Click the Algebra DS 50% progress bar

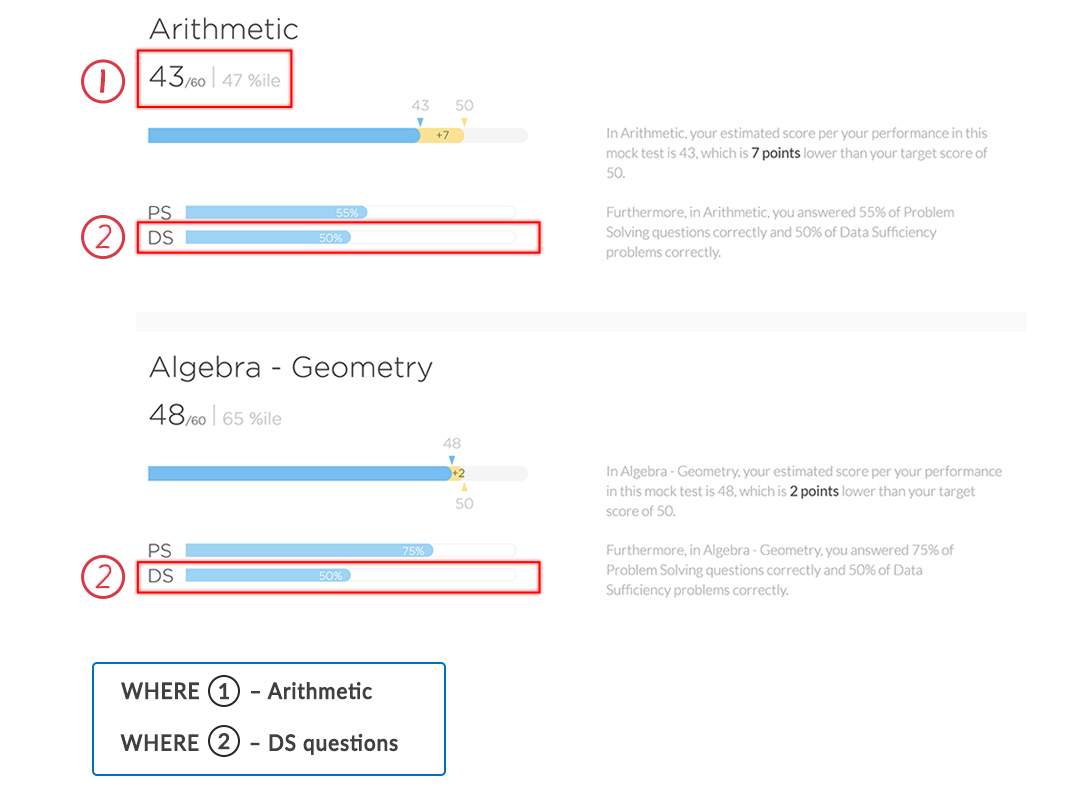click(351, 575)
